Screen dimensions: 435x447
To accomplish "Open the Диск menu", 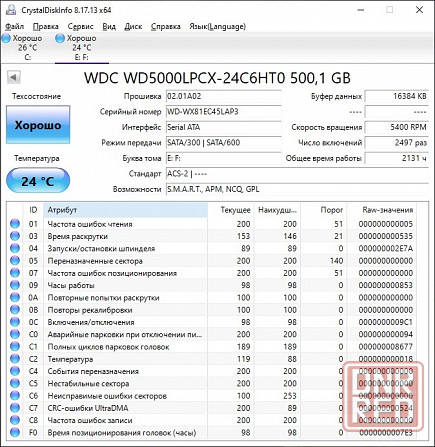I will pyautogui.click(x=133, y=26).
